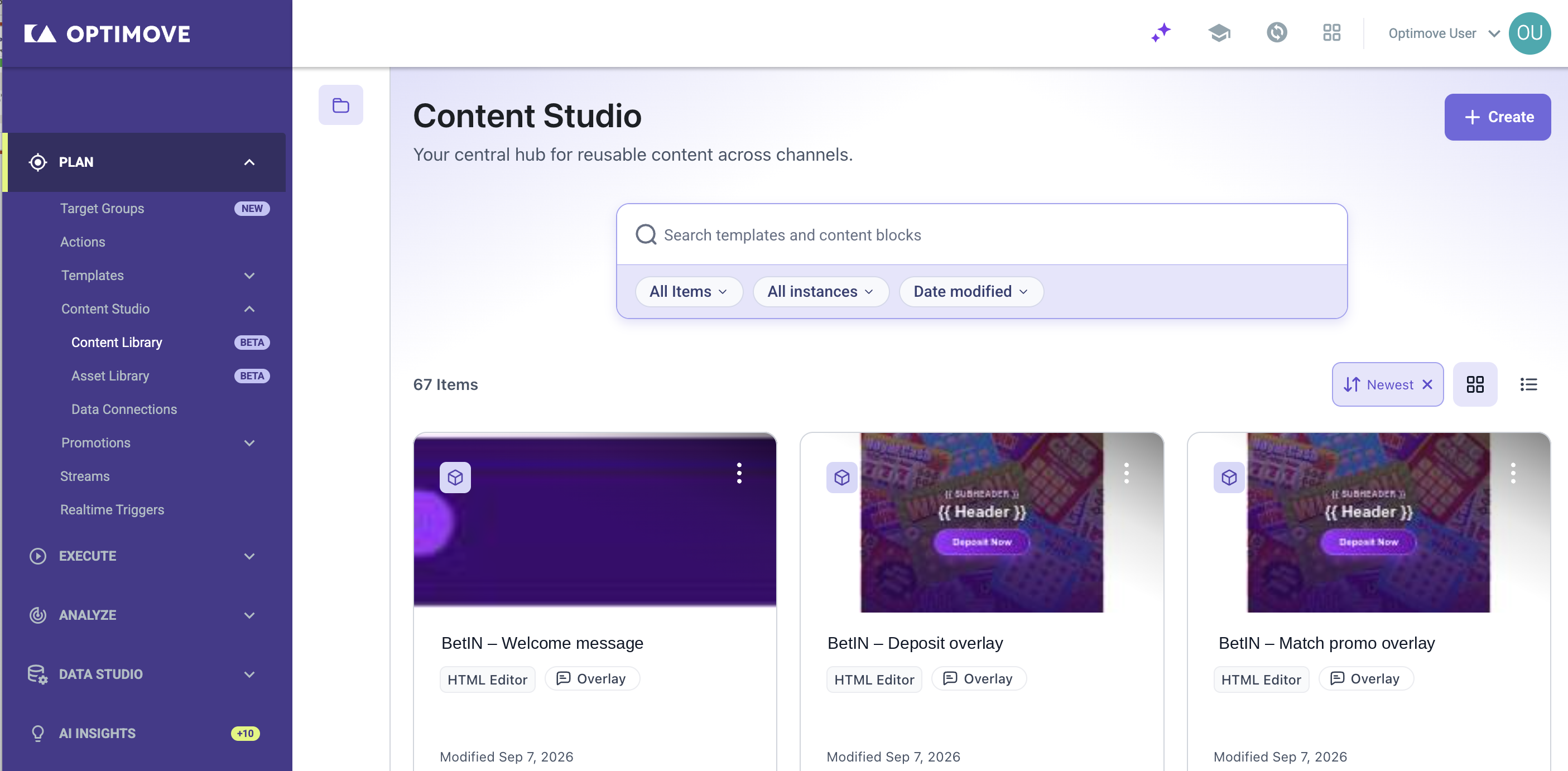Click the Optimove logo
Image resolution: width=1568 pixels, height=771 pixels.
pyautogui.click(x=107, y=33)
